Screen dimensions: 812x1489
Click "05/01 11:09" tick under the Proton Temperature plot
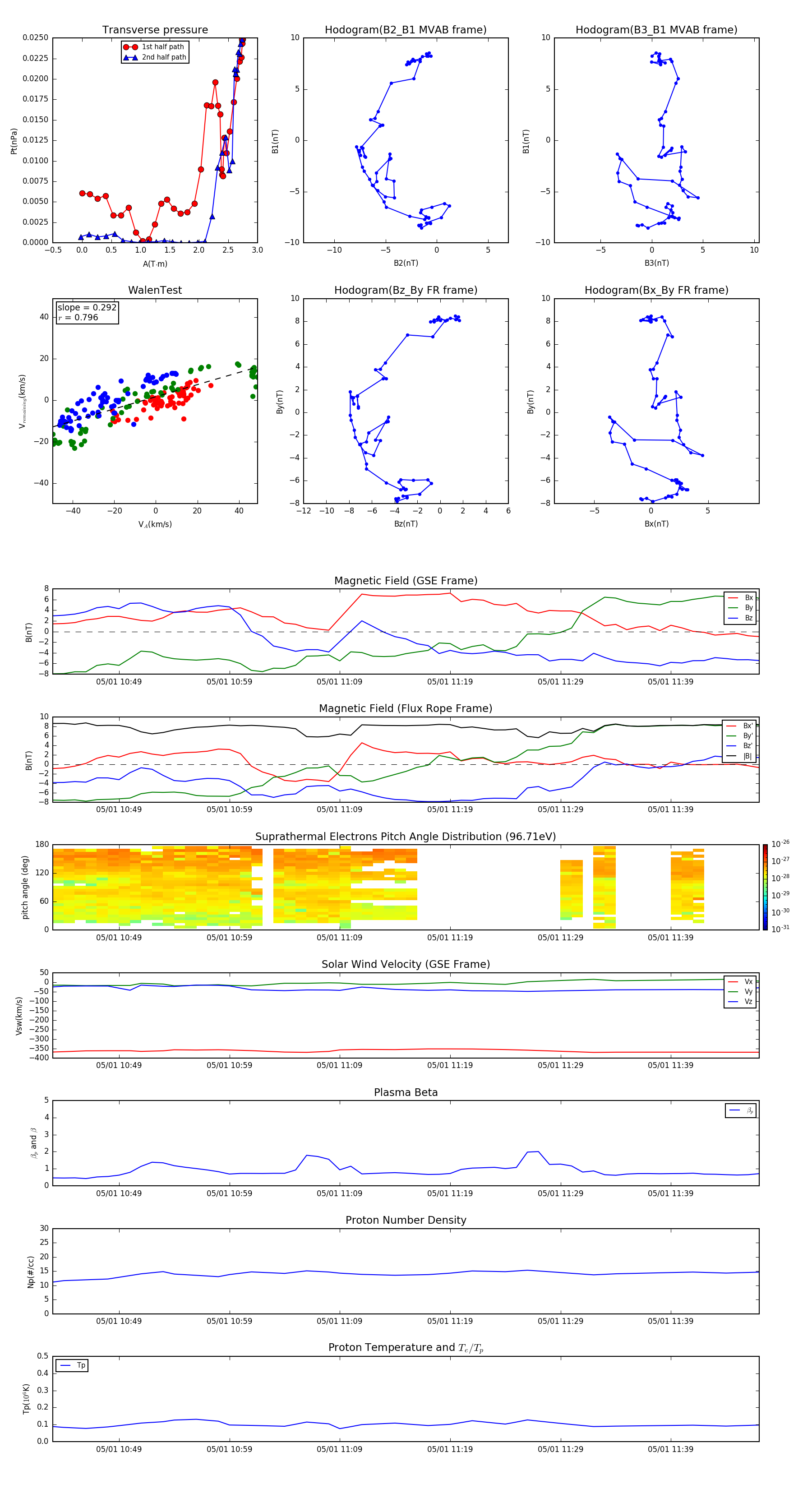click(339, 1449)
